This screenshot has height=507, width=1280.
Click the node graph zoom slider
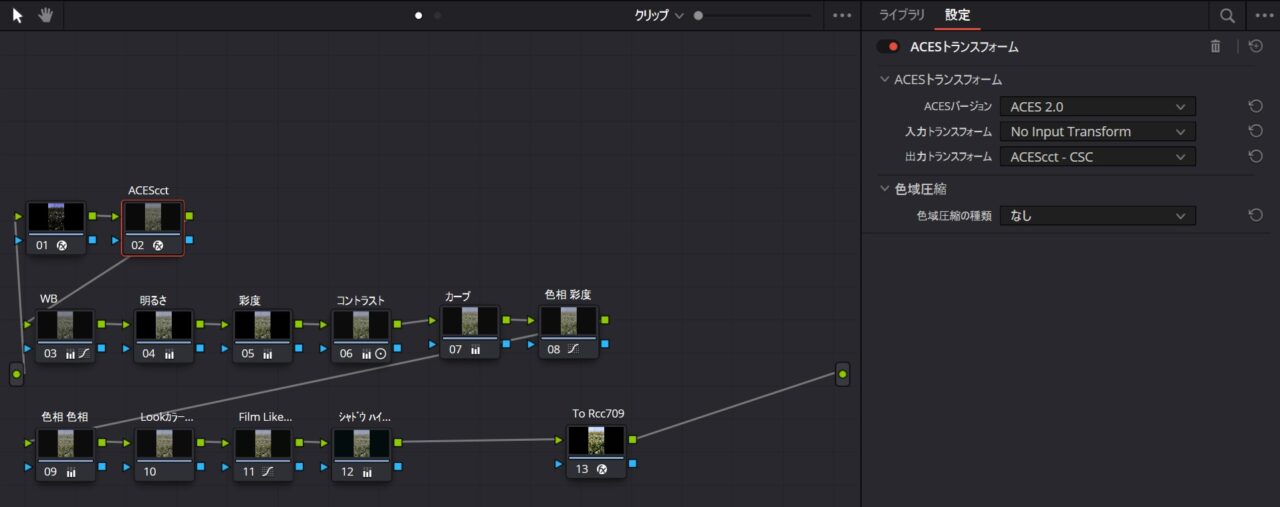tap(752, 15)
